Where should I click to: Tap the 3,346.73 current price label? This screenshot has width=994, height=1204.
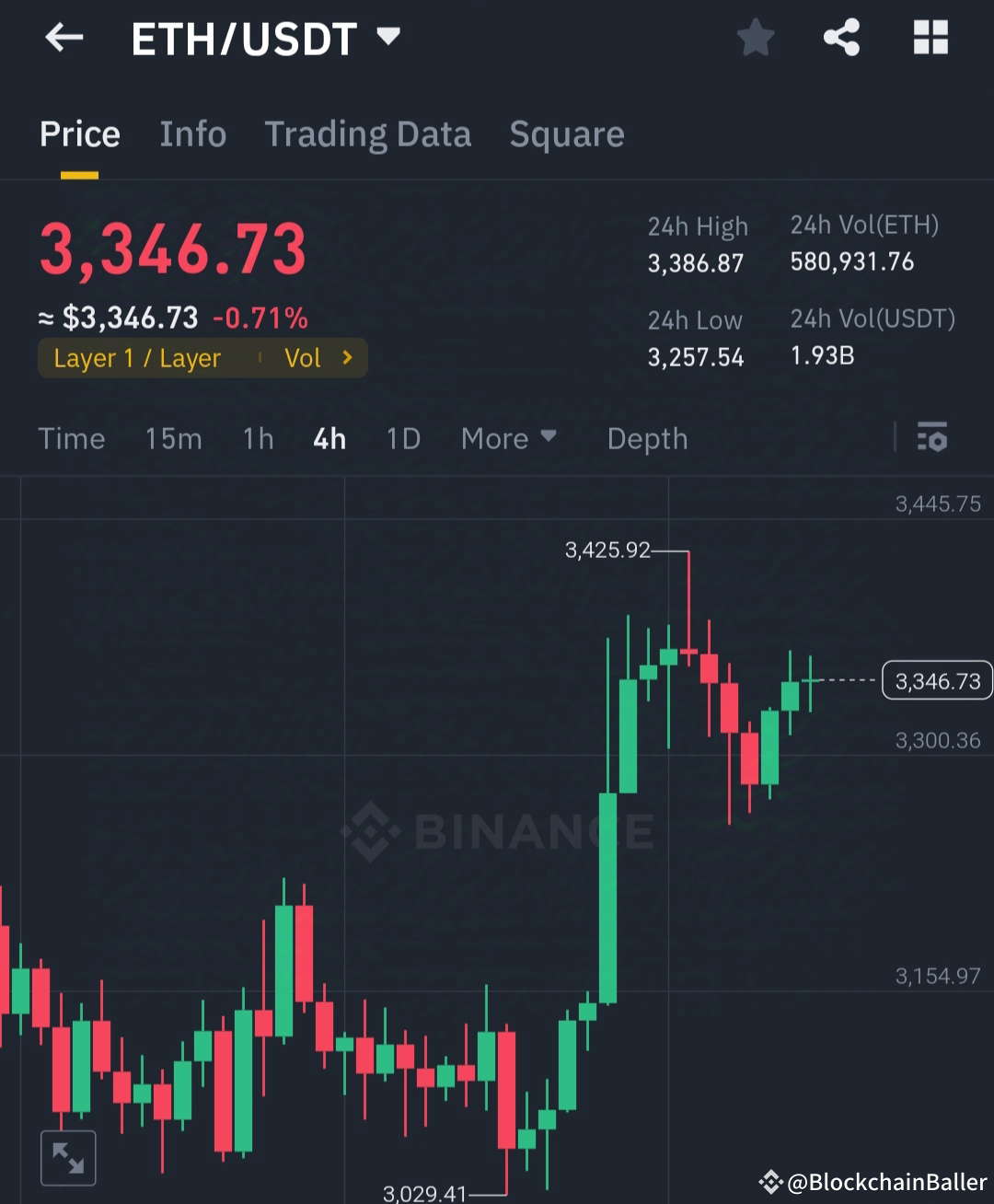pos(937,681)
